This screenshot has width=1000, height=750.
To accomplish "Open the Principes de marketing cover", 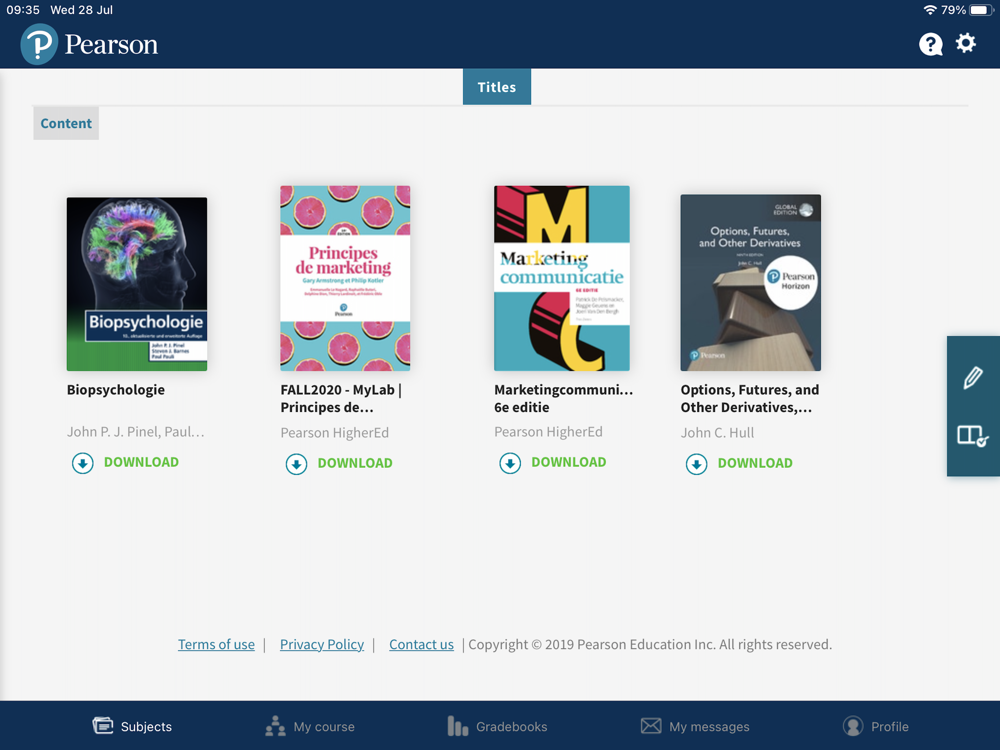I will [x=345, y=278].
